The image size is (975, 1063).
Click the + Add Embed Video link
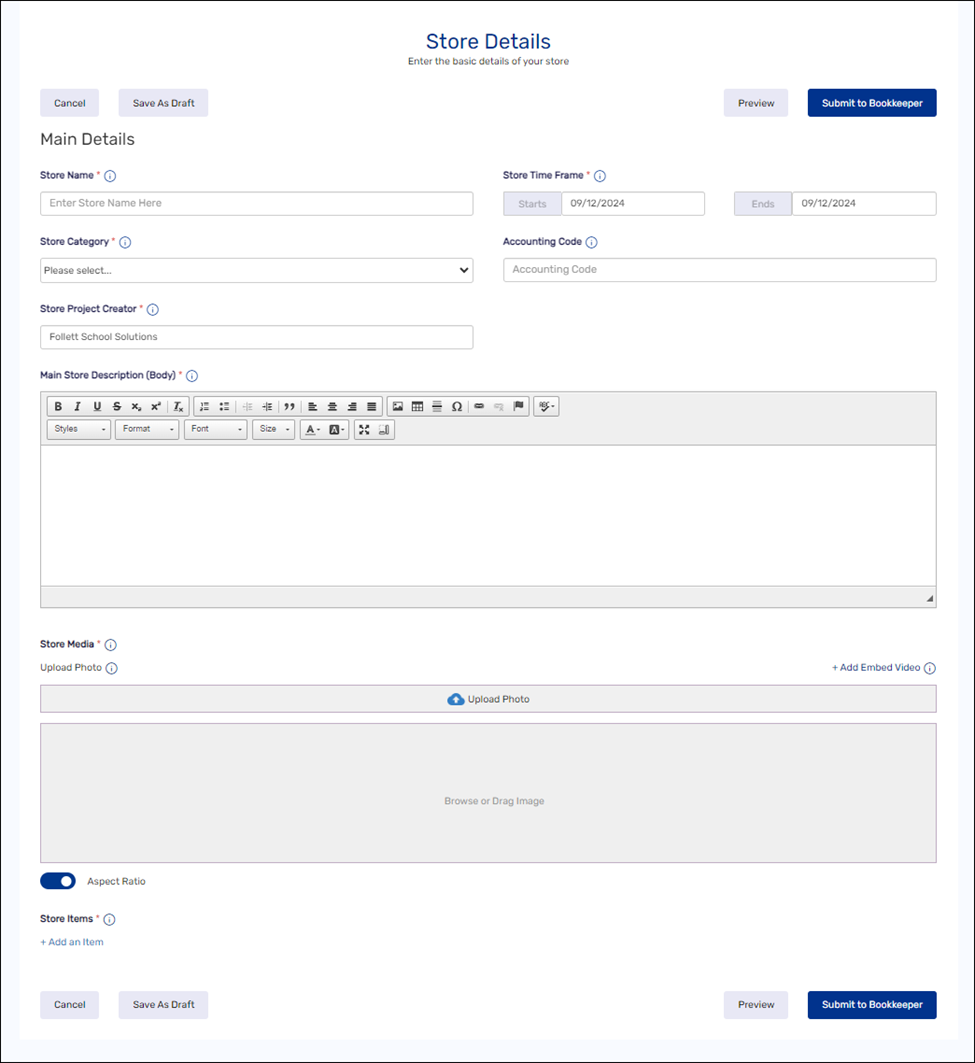(876, 668)
